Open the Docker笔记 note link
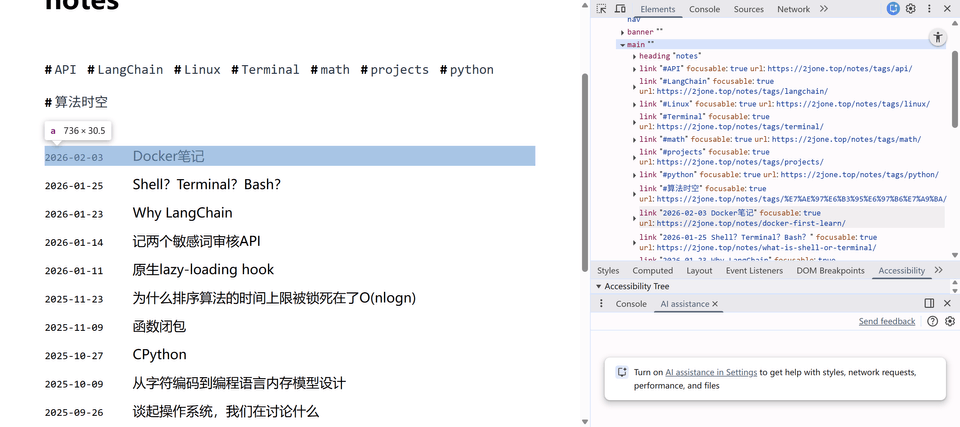960x427 pixels. 168,156
